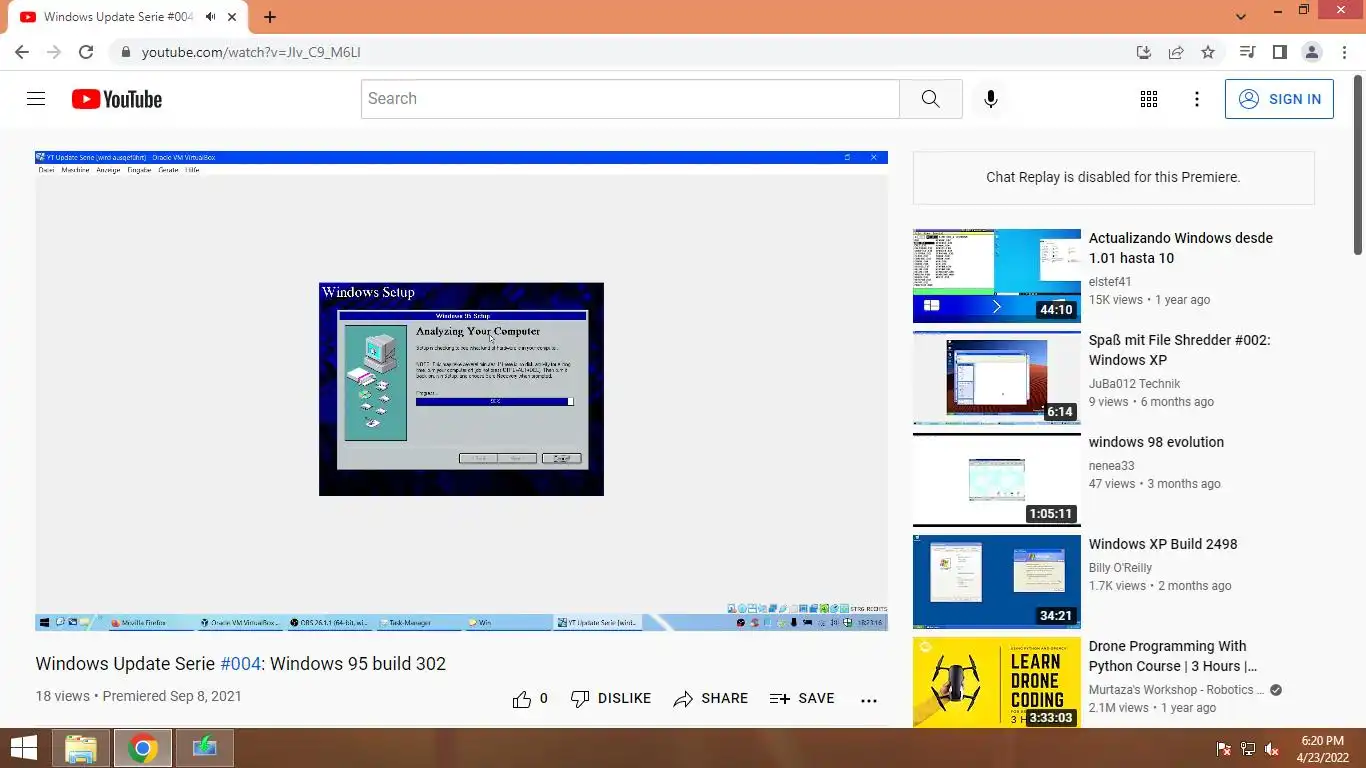The image size is (1366, 768).
Task: Click the address bar URL
Action: [251, 52]
